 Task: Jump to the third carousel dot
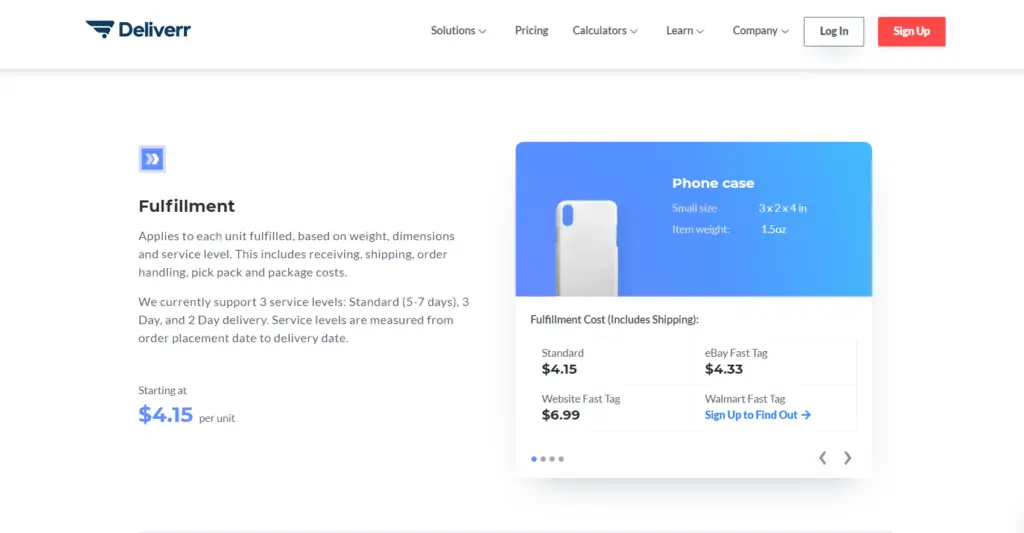(x=552, y=459)
